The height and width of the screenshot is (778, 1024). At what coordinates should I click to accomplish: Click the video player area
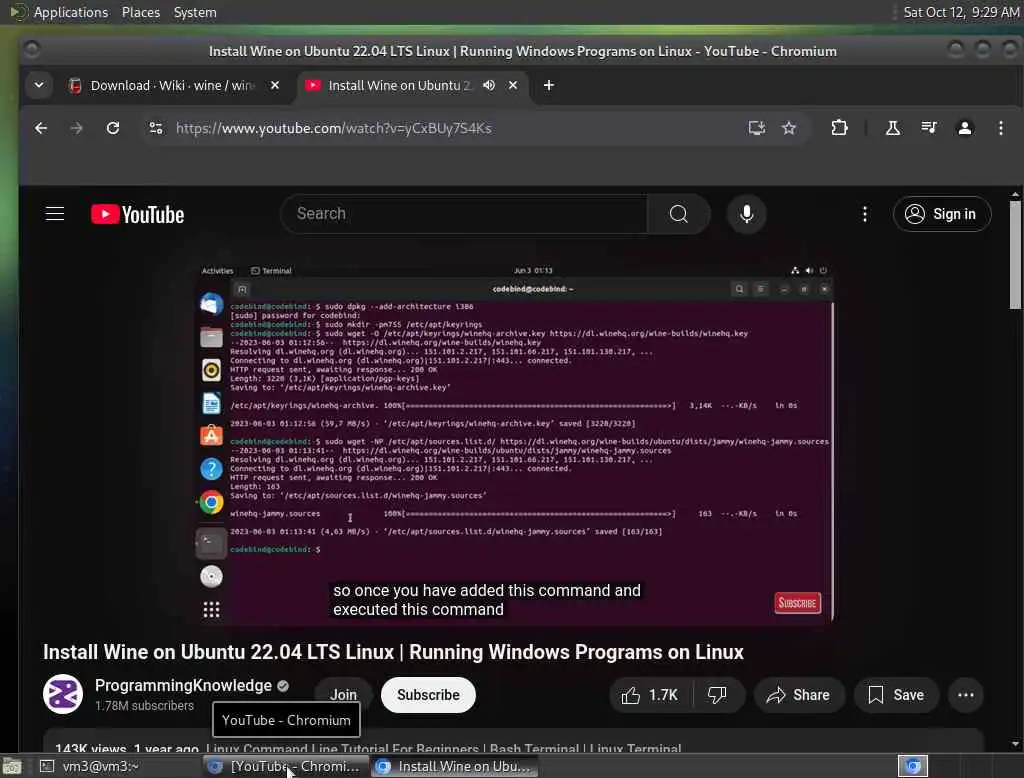[x=516, y=444]
